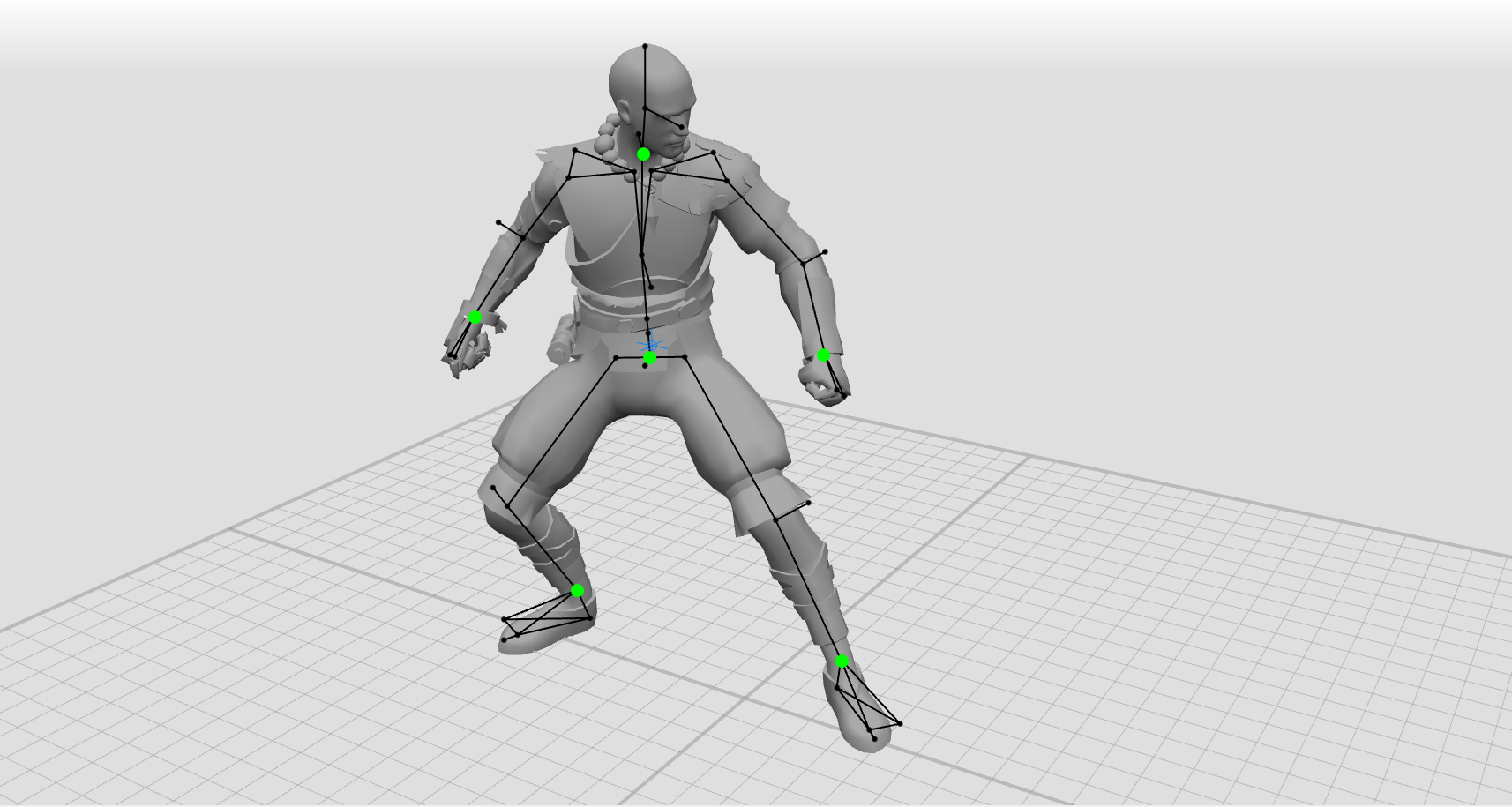Click the pouch on the character's belt
The image size is (1512, 807).
pos(563,339)
